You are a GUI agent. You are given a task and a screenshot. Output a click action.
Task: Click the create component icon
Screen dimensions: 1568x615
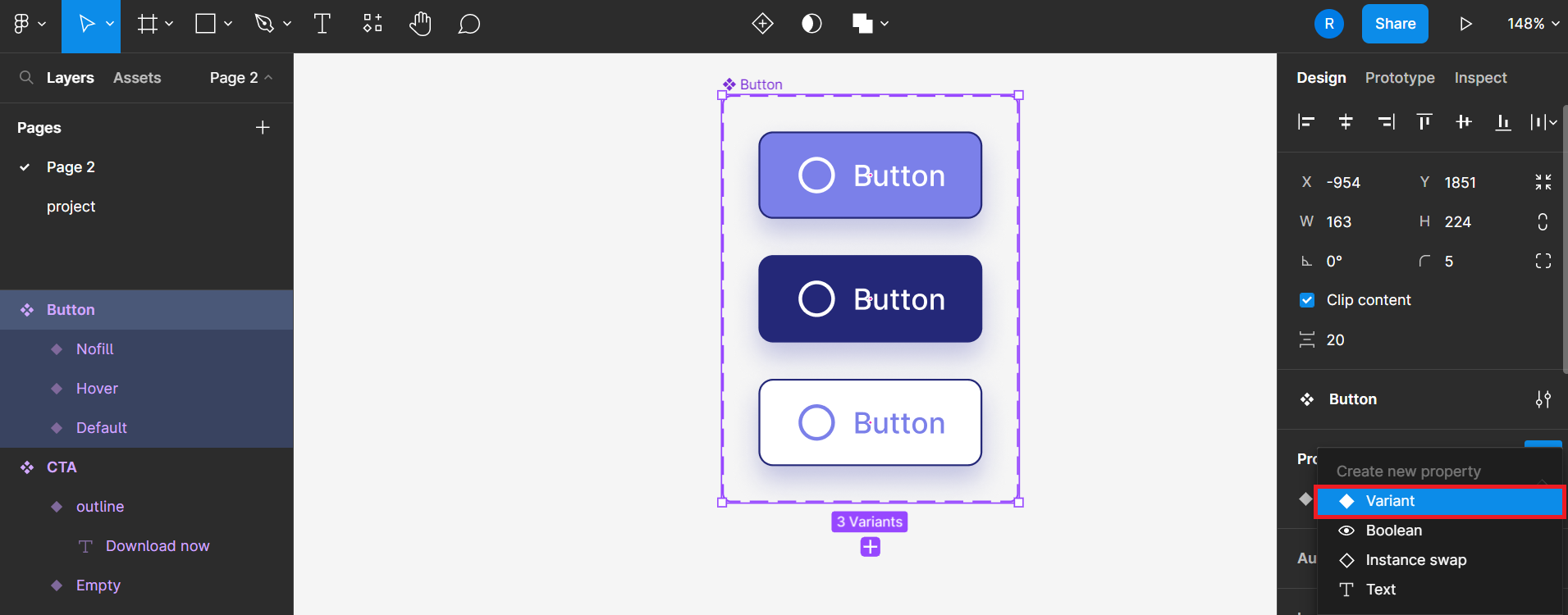(762, 24)
